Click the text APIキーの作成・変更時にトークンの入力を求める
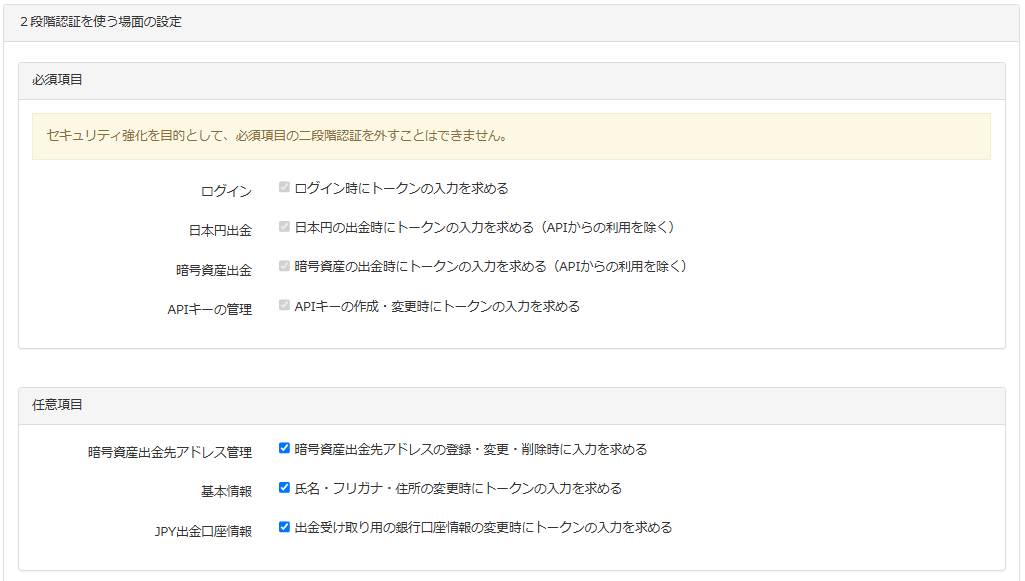This screenshot has height=581, width=1025. tap(437, 307)
